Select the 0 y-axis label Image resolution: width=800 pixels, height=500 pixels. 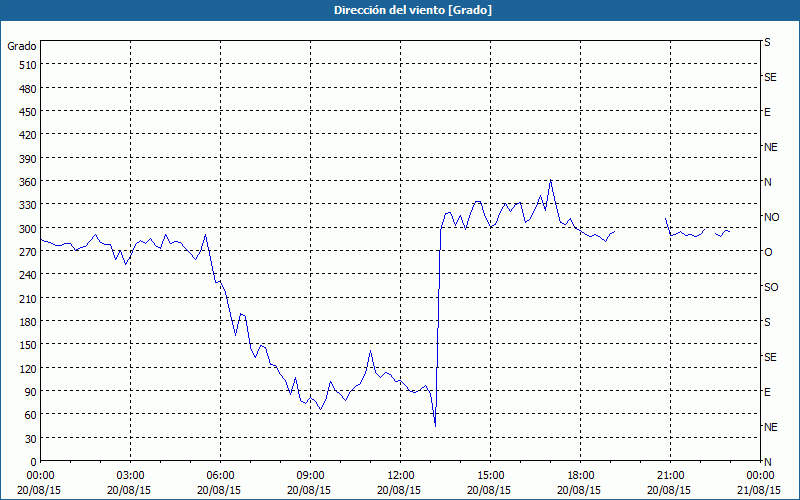[x=34, y=462]
